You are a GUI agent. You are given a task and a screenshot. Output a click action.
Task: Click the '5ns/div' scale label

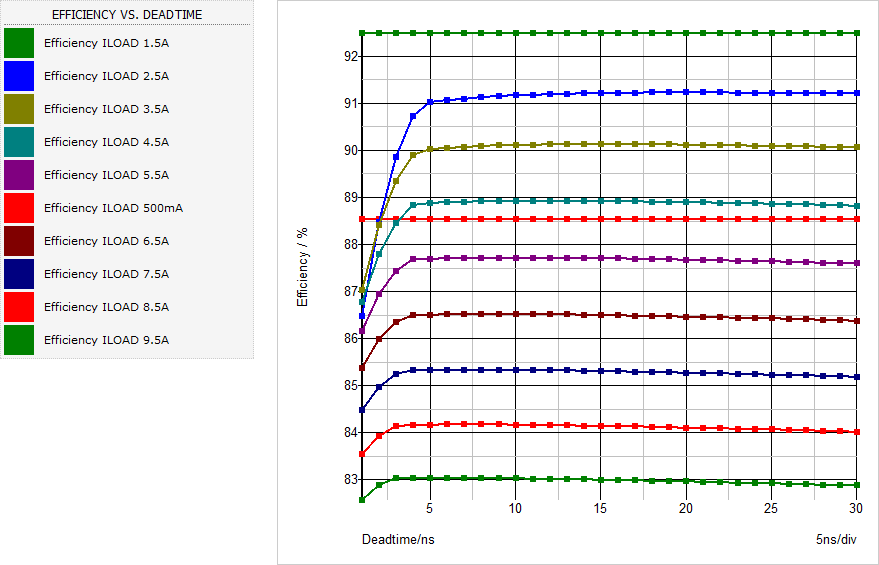pyautogui.click(x=836, y=539)
